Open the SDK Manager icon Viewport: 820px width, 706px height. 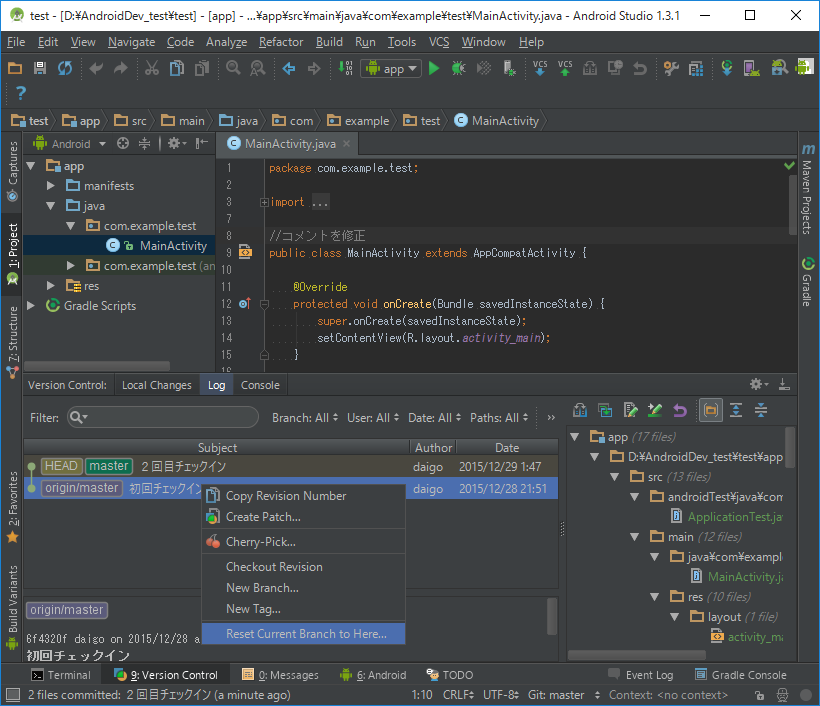pos(779,68)
